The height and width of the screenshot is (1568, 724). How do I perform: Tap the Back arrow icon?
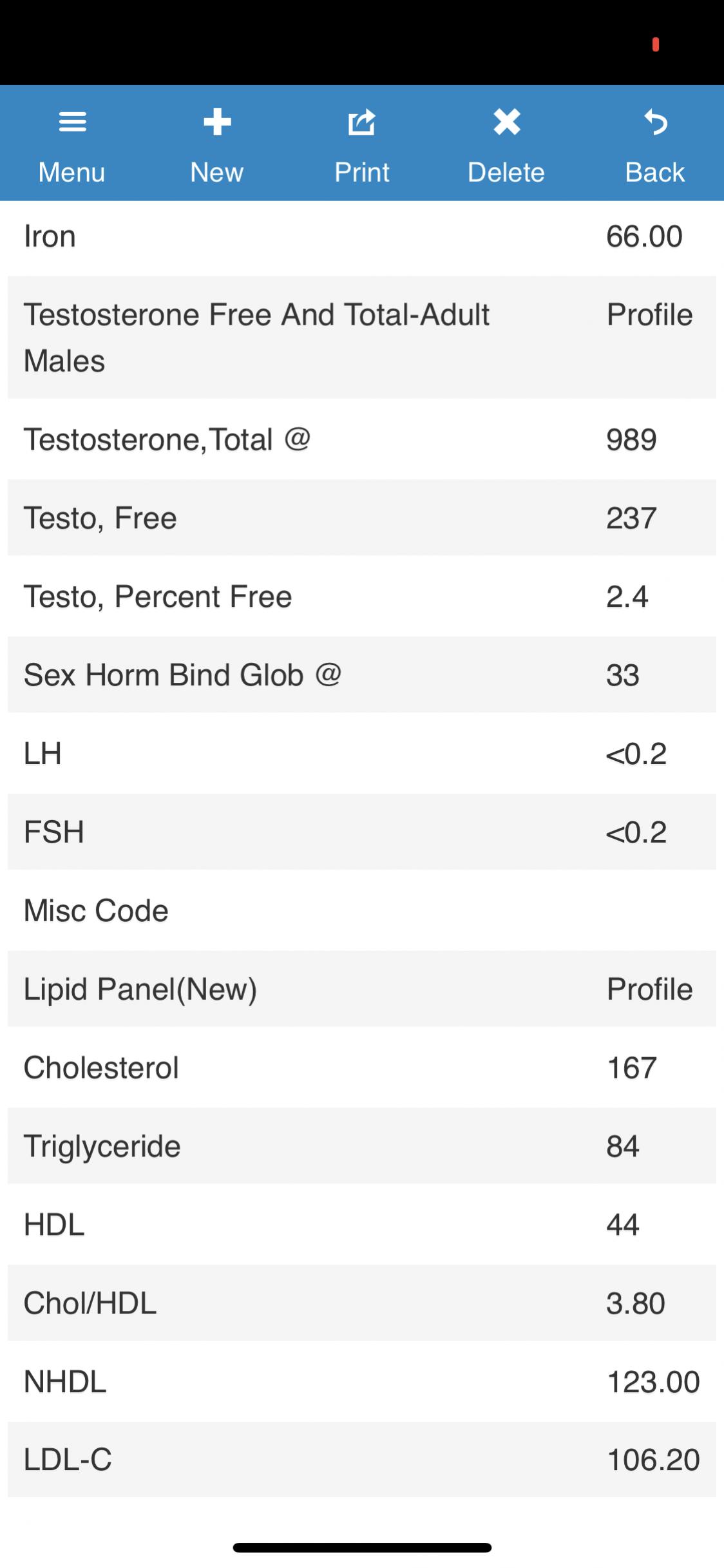coord(655,122)
